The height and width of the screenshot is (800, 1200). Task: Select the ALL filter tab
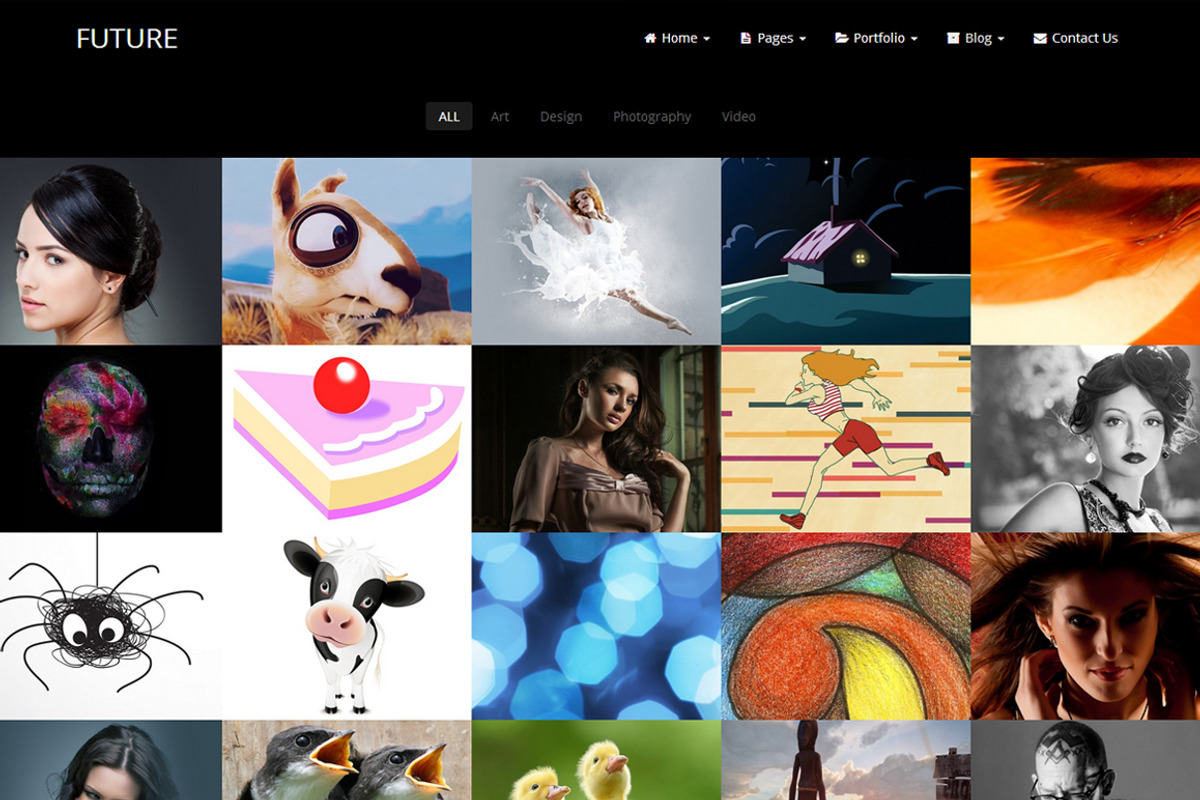pyautogui.click(x=449, y=116)
